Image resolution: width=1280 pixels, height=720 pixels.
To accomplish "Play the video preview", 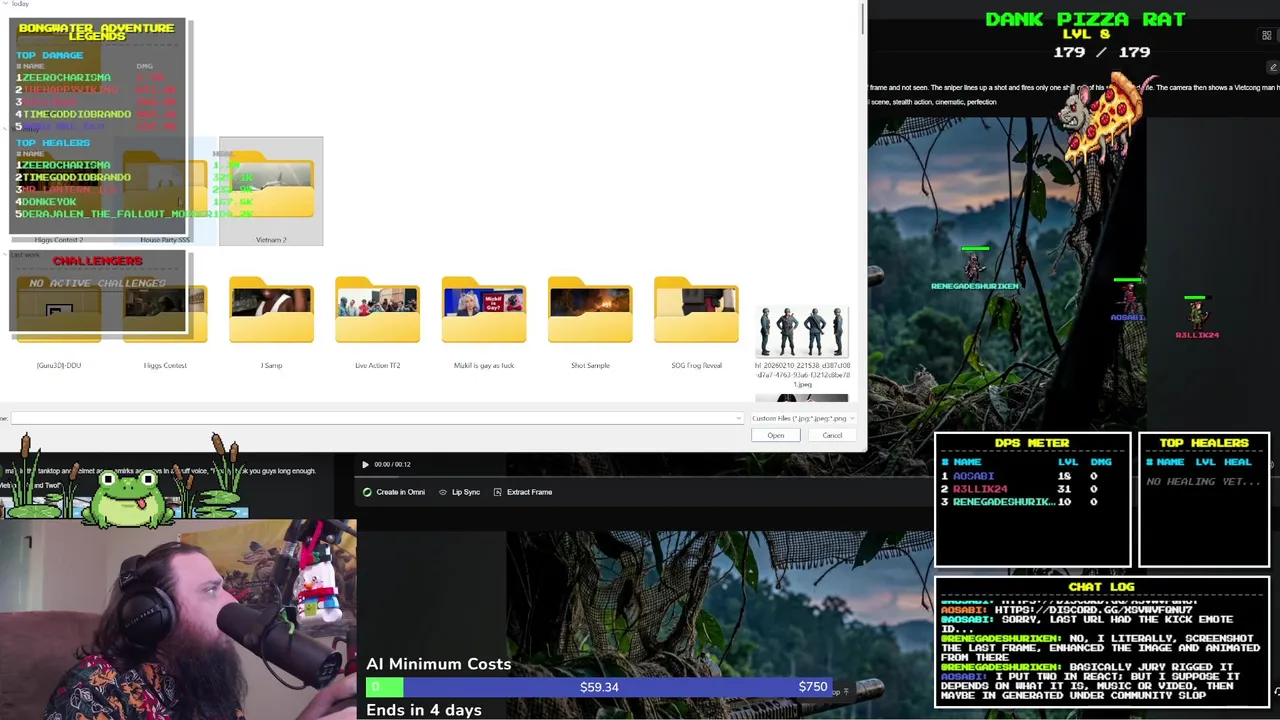I will (365, 464).
